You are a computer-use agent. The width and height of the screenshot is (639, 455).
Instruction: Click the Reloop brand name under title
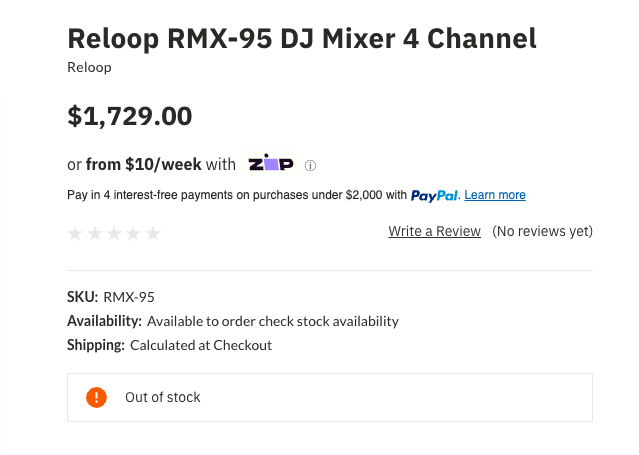point(89,67)
